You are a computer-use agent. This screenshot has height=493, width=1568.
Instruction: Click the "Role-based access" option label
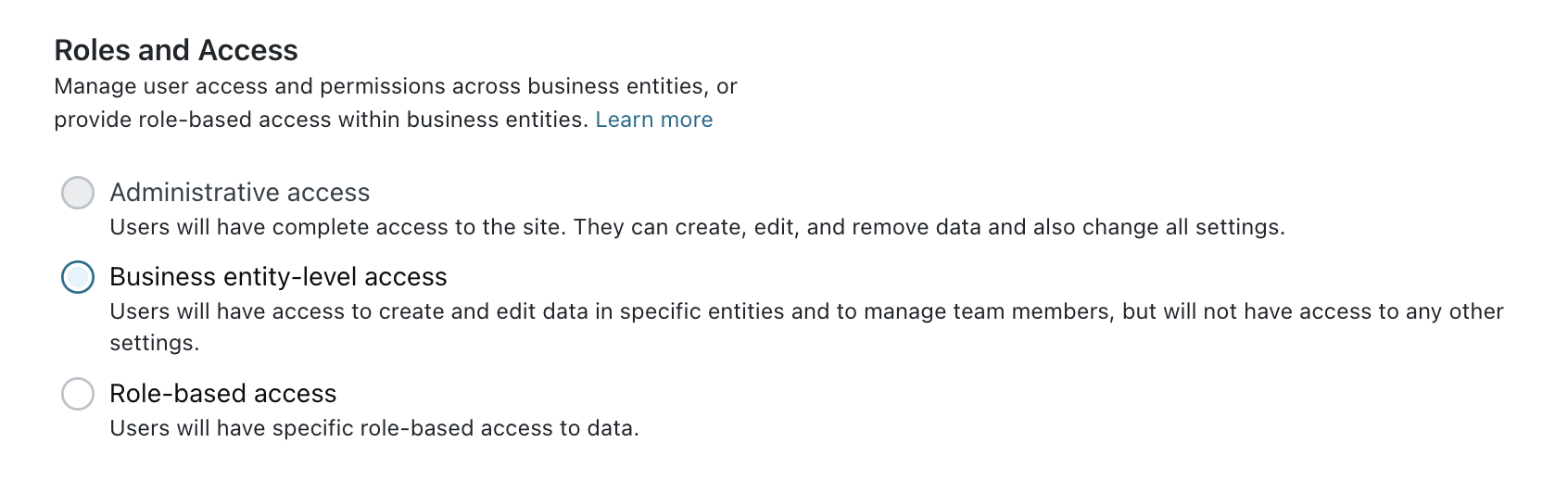click(222, 394)
